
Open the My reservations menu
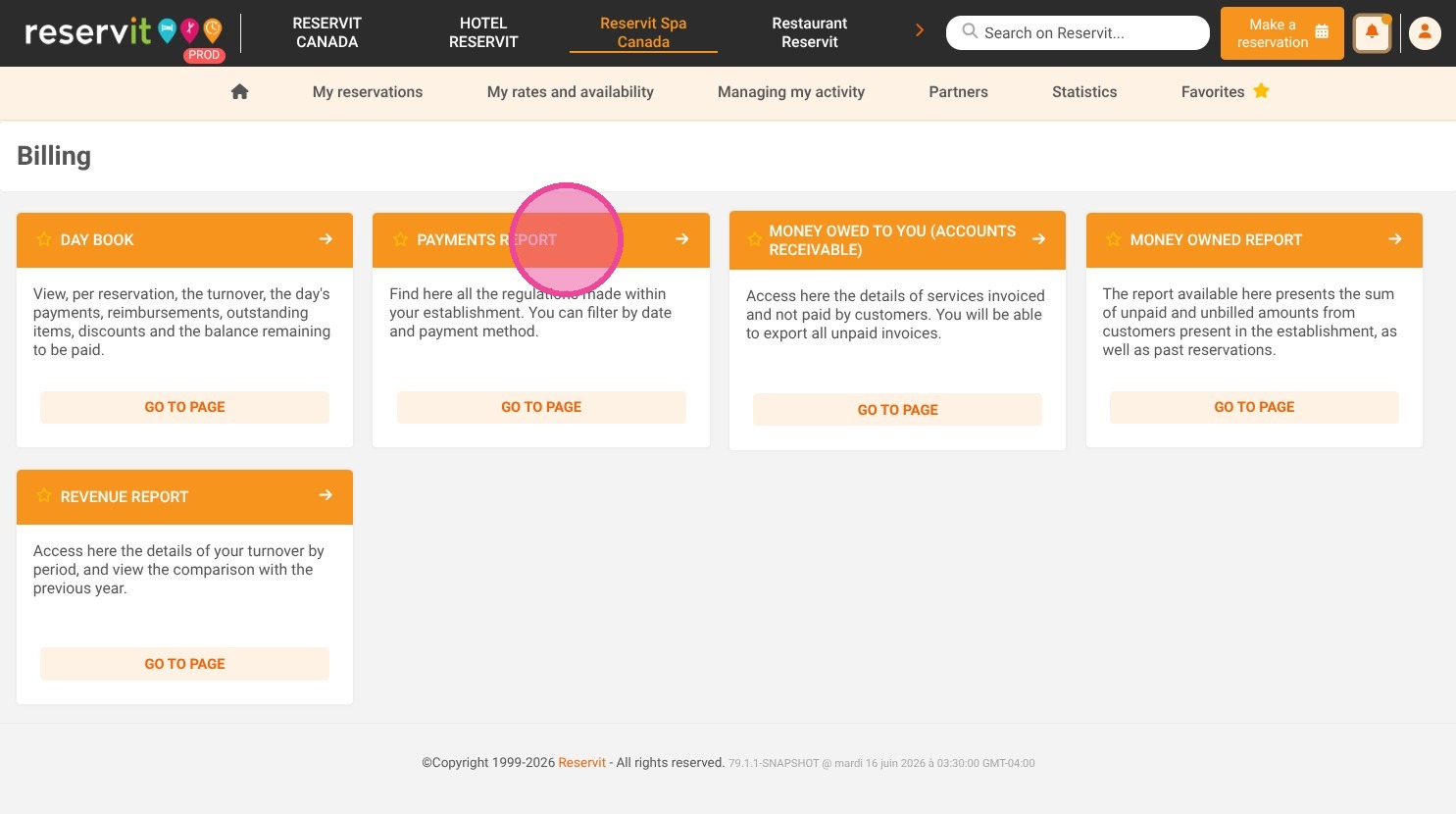368,92
